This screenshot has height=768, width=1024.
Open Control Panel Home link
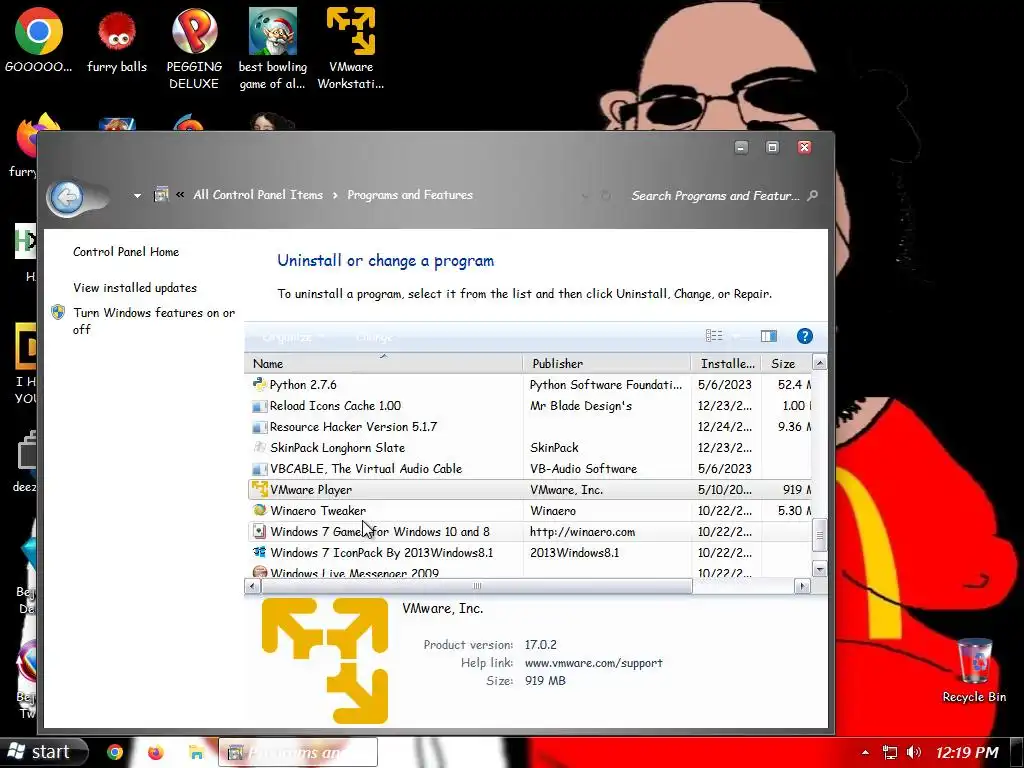pos(126,251)
